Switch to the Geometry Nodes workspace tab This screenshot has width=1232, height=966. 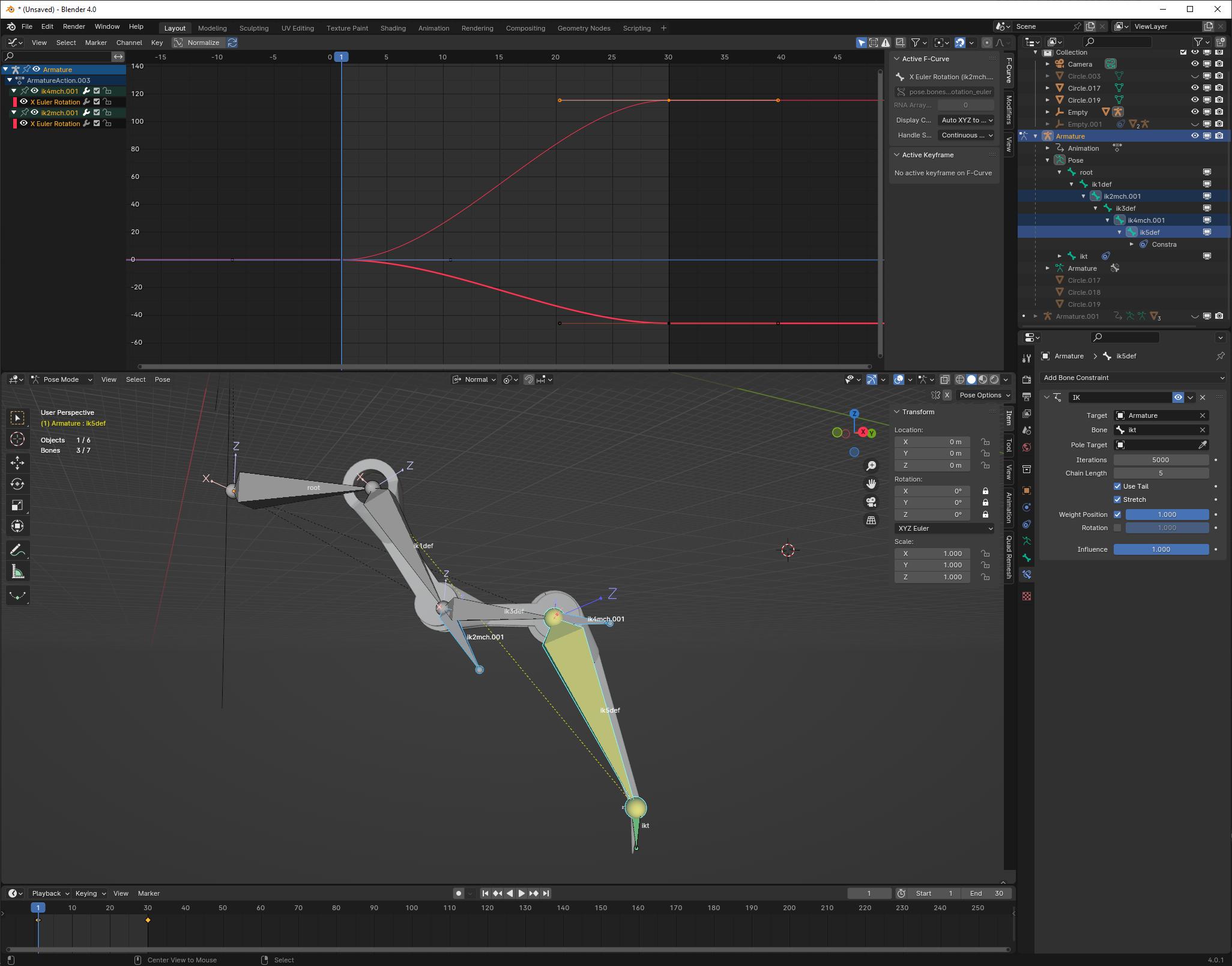click(x=584, y=28)
